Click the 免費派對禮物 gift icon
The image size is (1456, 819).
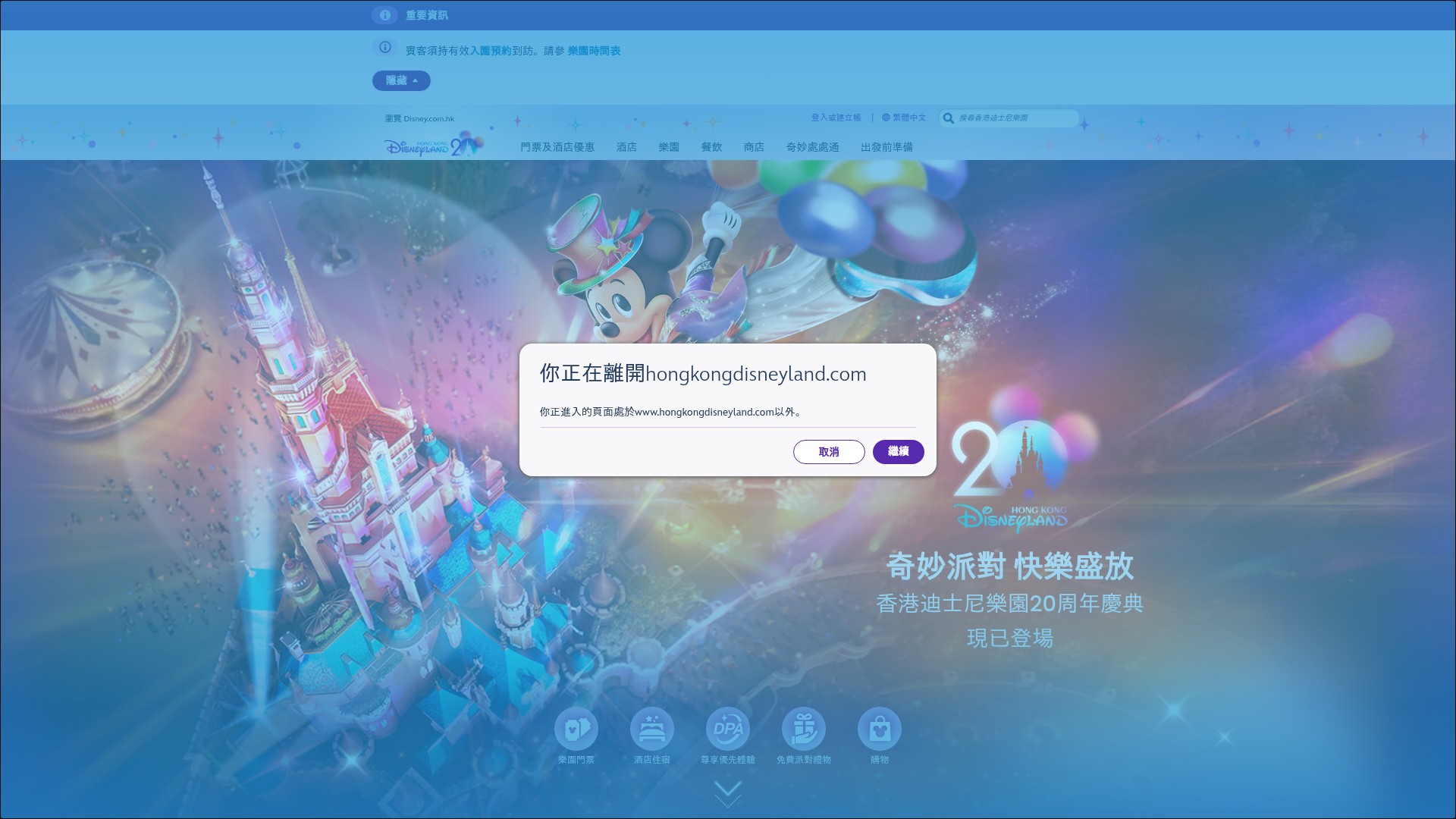pos(804,729)
